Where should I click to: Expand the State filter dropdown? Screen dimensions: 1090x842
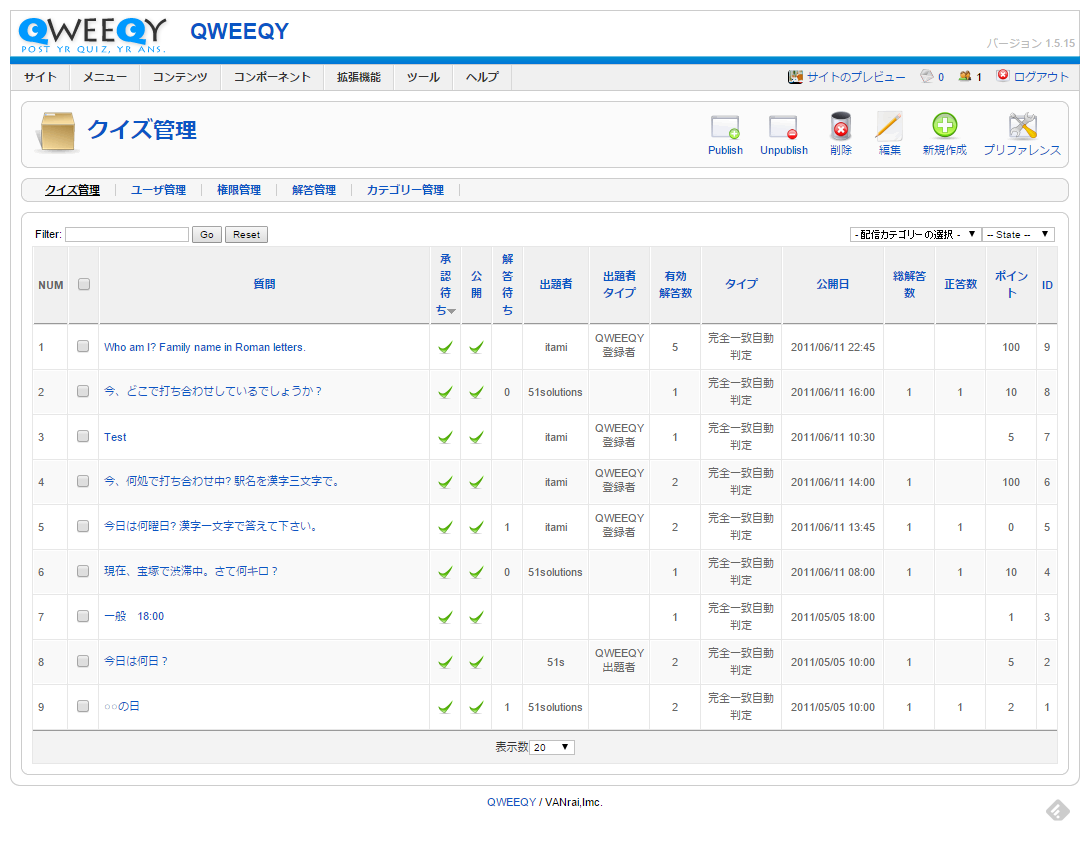pyautogui.click(x=1018, y=234)
